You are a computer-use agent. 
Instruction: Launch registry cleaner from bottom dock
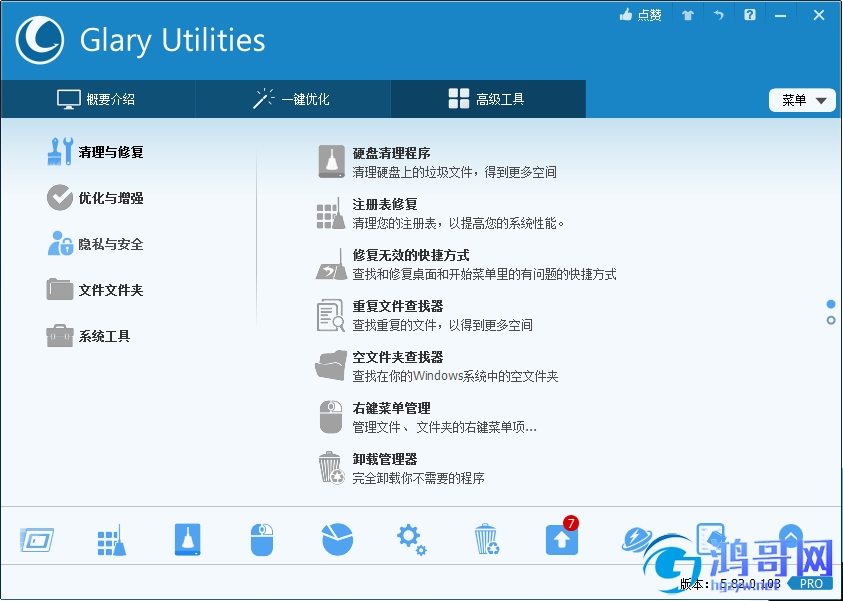(x=112, y=540)
